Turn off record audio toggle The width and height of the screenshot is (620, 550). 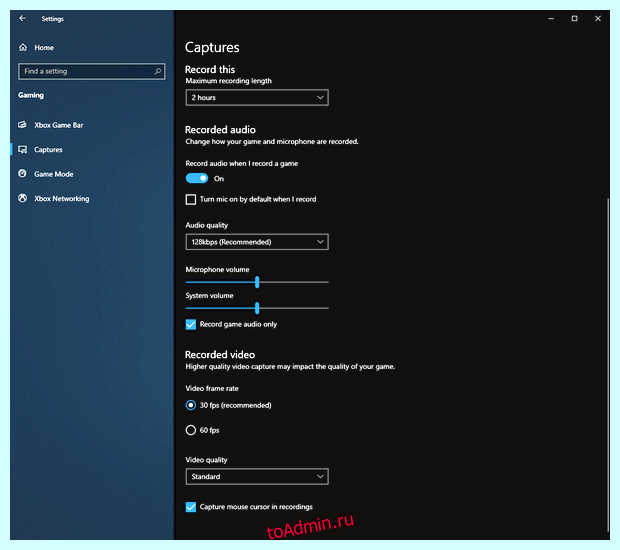(197, 178)
